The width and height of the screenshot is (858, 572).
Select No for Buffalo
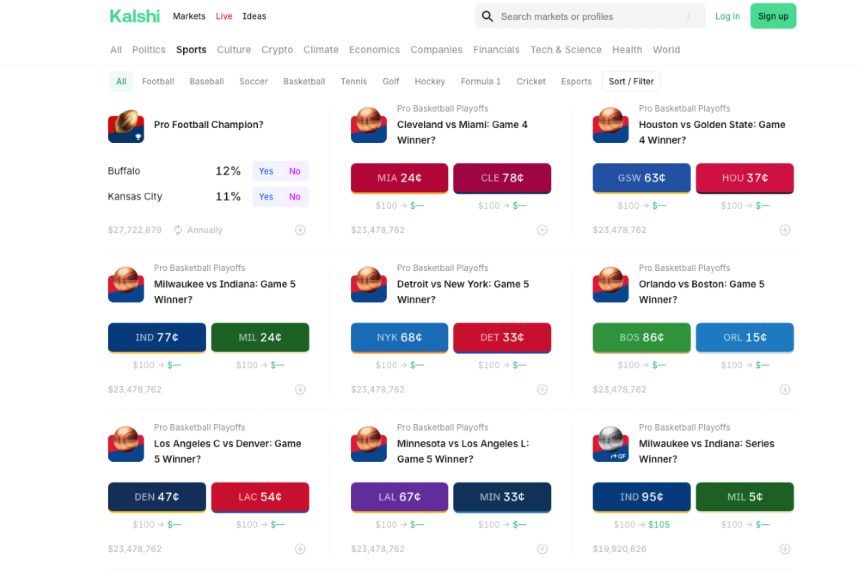coord(294,171)
